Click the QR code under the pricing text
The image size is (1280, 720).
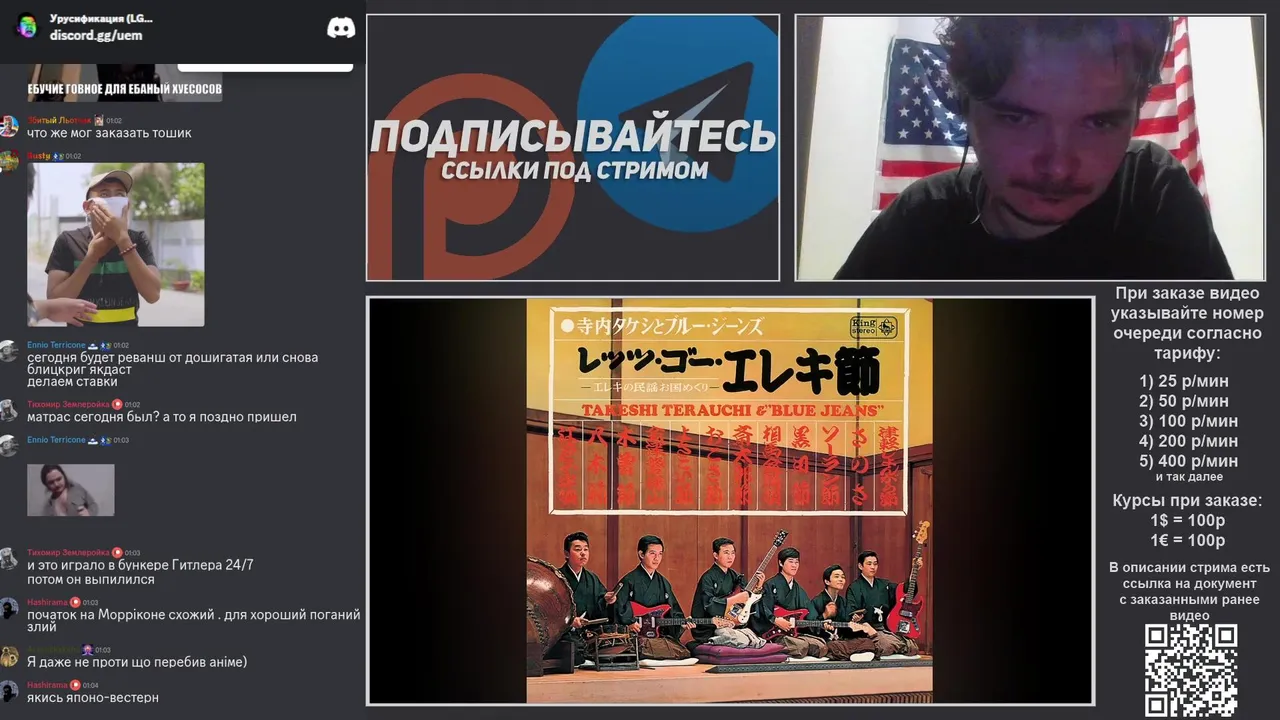tap(1191, 670)
